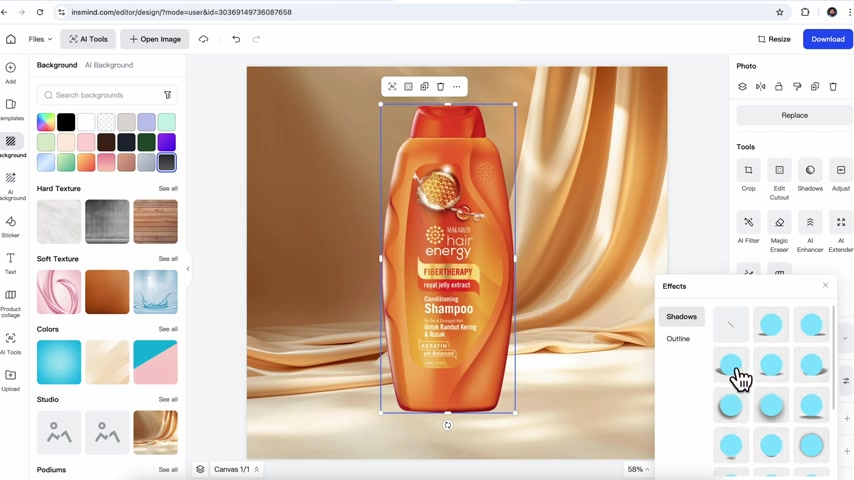The image size is (854, 480).
Task: Click the Replace button
Action: (x=794, y=116)
